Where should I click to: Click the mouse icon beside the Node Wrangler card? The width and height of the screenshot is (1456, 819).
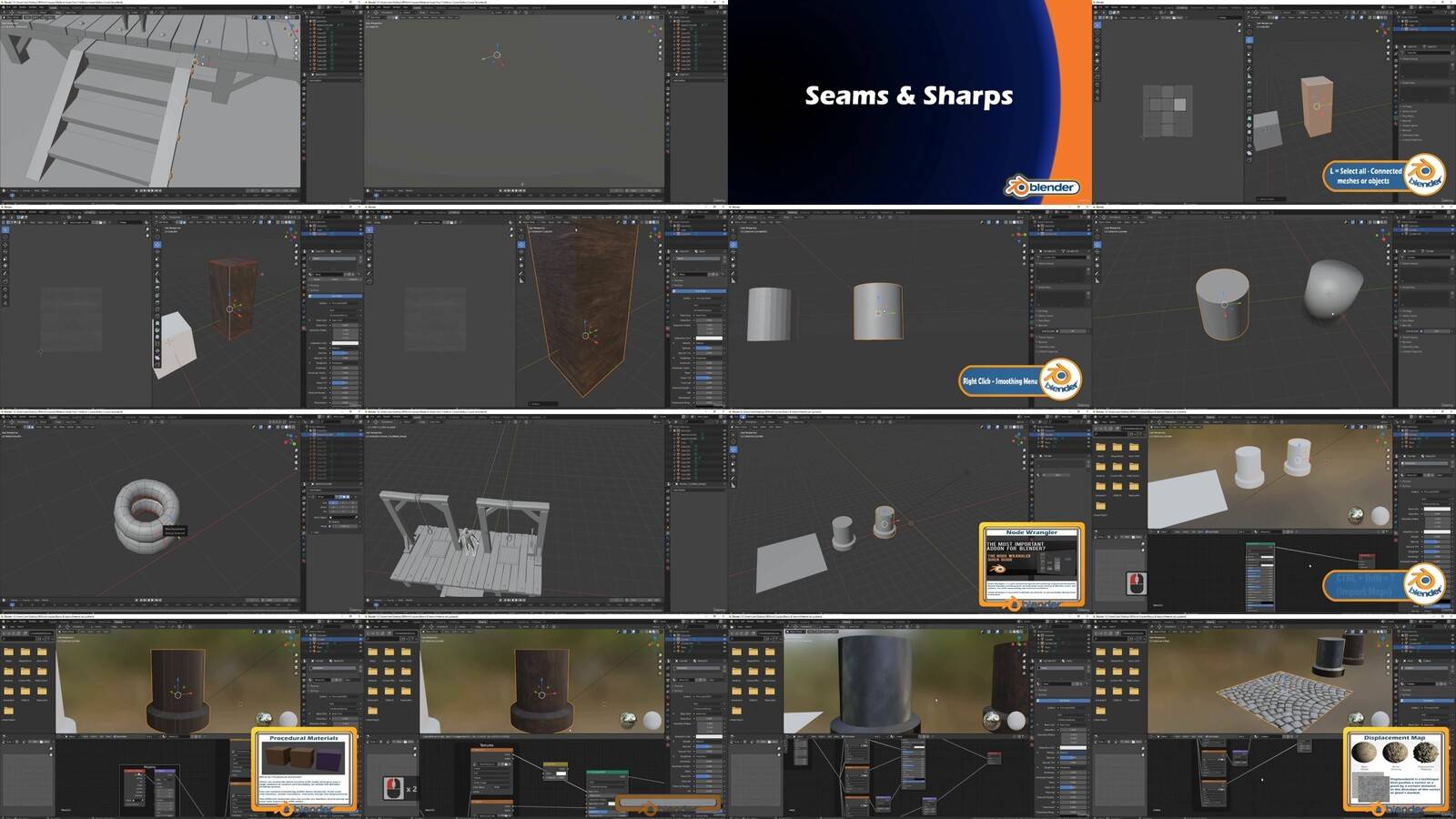coord(1136,582)
